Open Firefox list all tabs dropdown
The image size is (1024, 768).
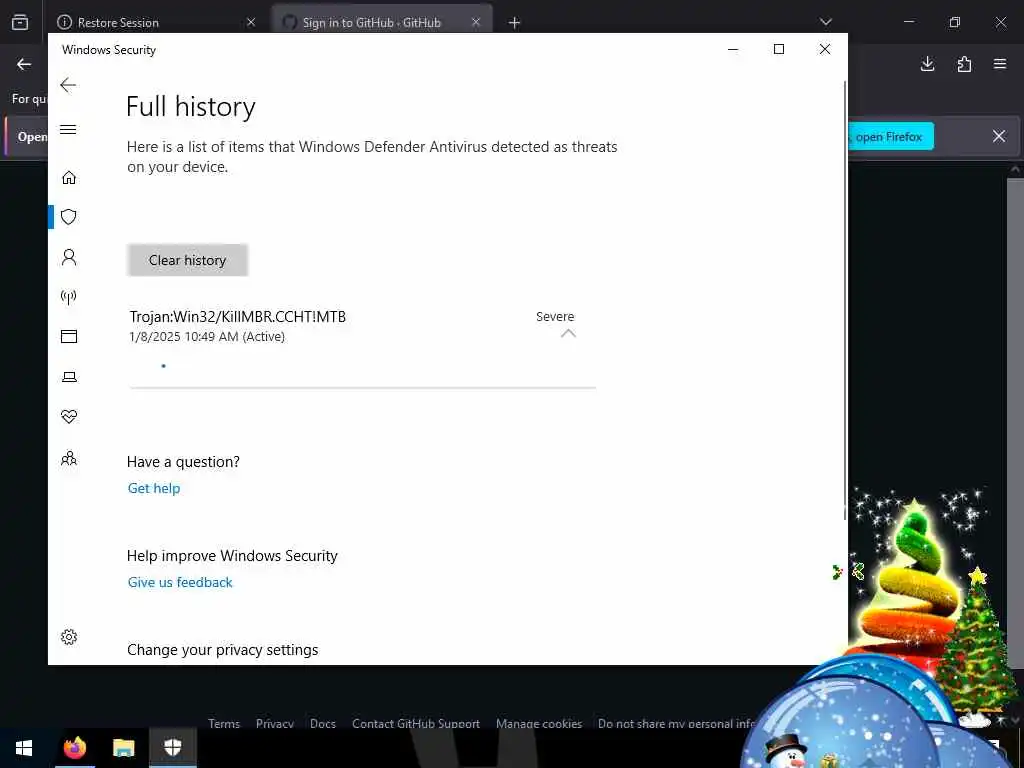(x=825, y=22)
